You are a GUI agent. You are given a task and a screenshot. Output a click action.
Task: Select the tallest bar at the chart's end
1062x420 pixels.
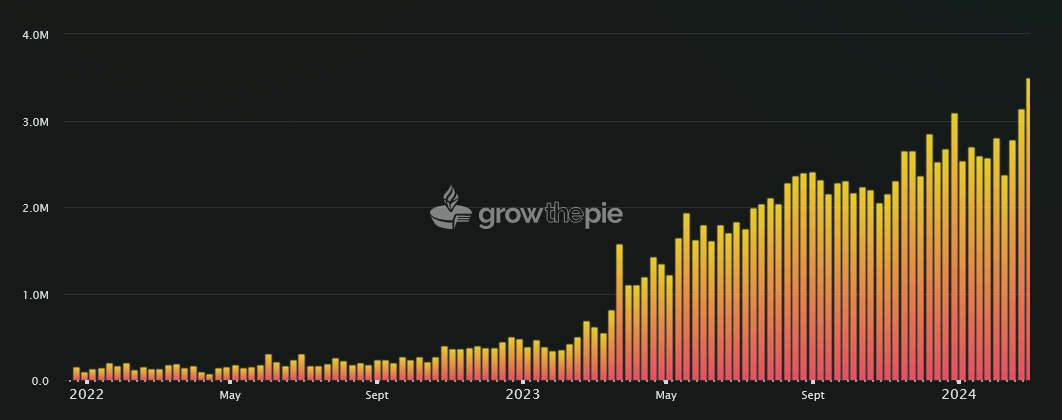(1028, 229)
